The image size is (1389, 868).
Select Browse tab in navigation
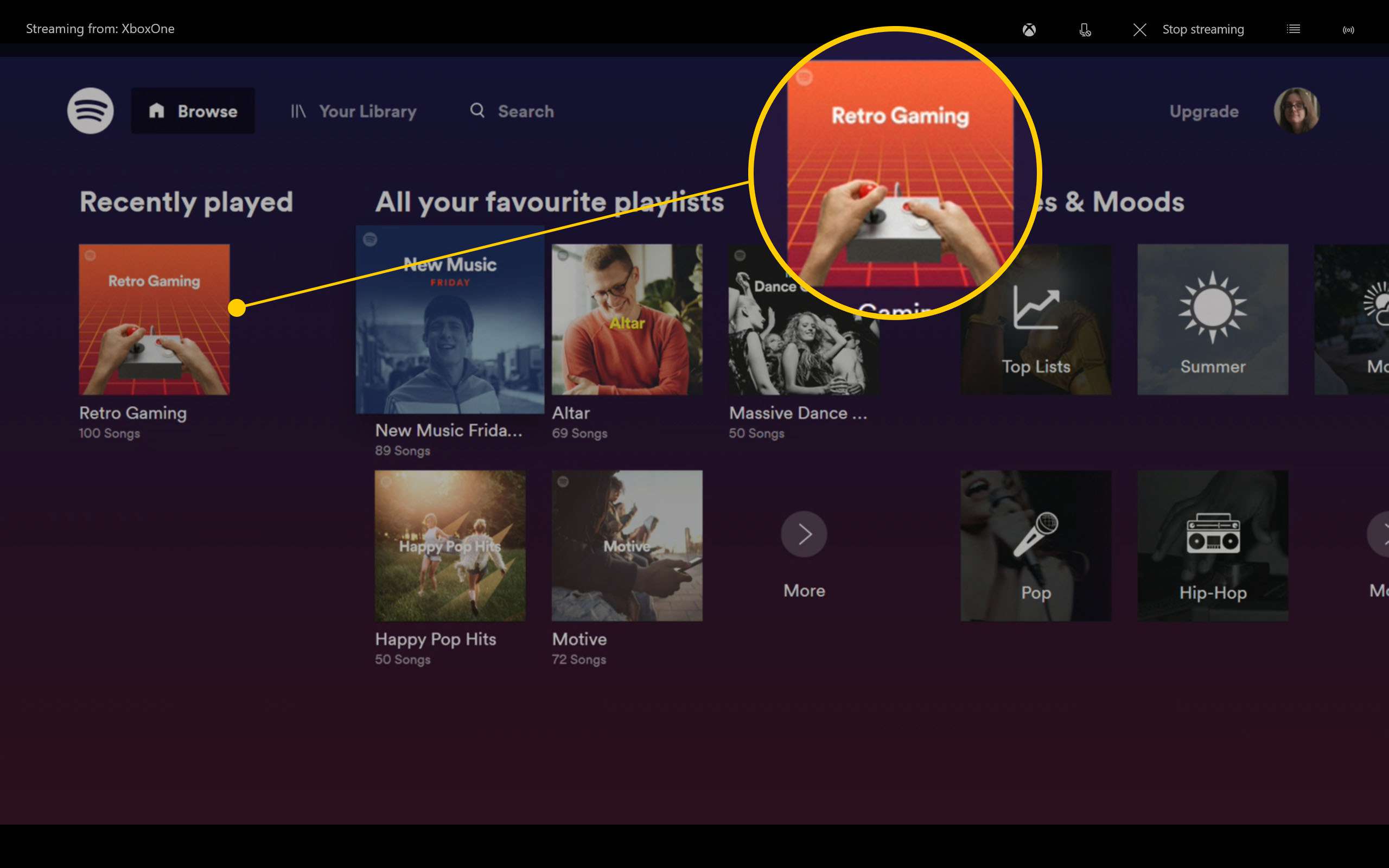tap(193, 111)
